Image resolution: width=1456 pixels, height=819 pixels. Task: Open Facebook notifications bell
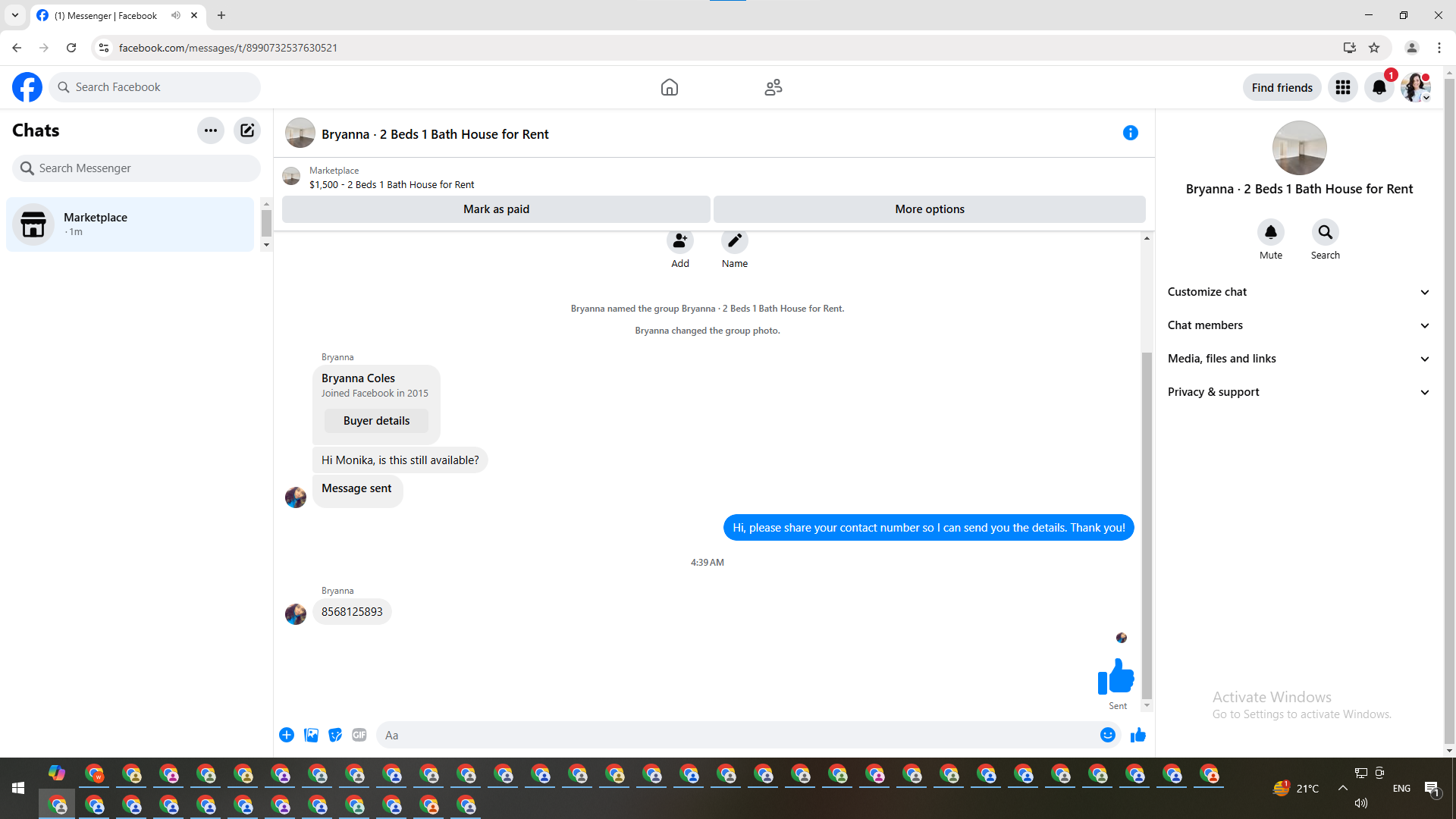1379,87
